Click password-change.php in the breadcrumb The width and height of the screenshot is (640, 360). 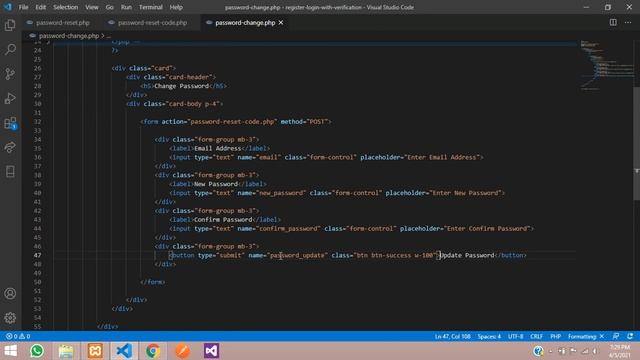point(69,36)
